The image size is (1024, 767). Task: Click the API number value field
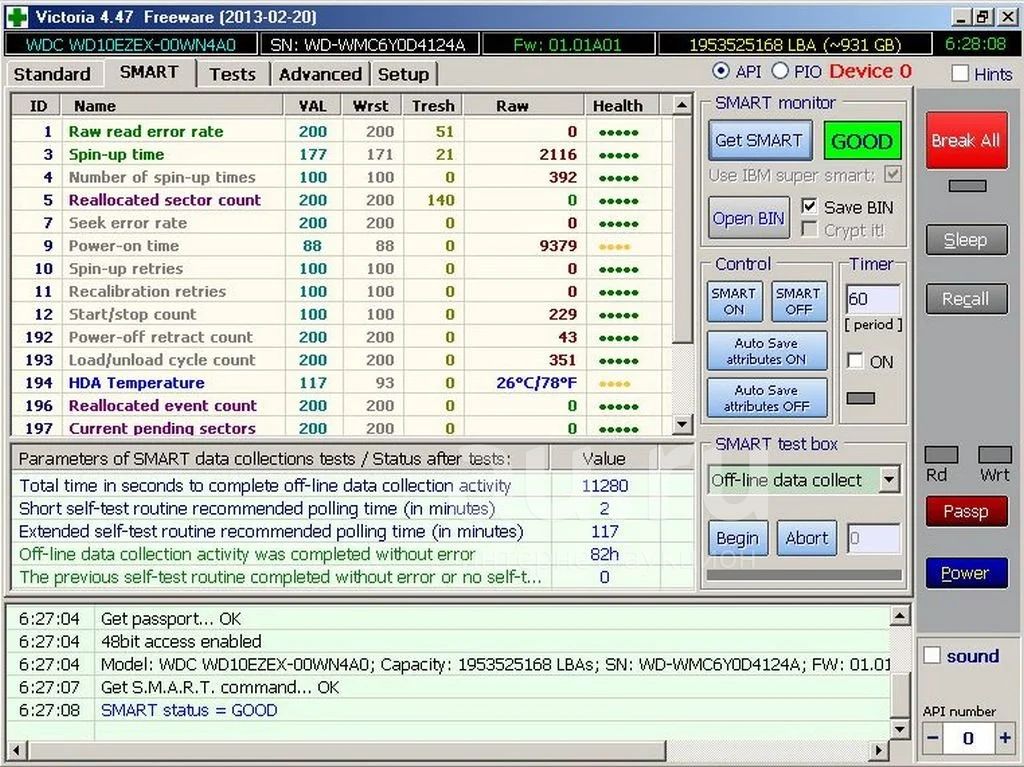point(968,738)
